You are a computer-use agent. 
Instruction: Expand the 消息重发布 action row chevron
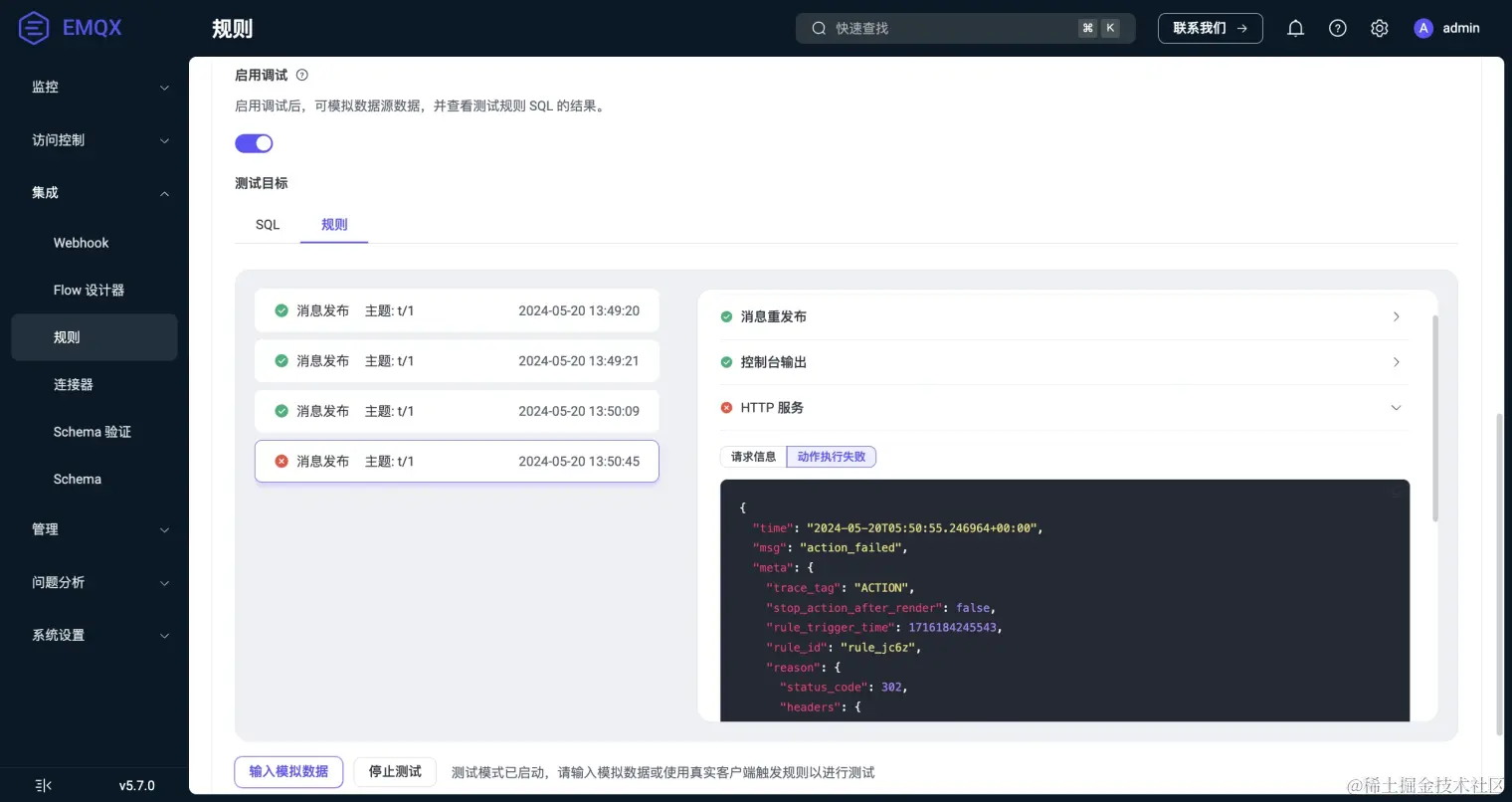(x=1396, y=316)
